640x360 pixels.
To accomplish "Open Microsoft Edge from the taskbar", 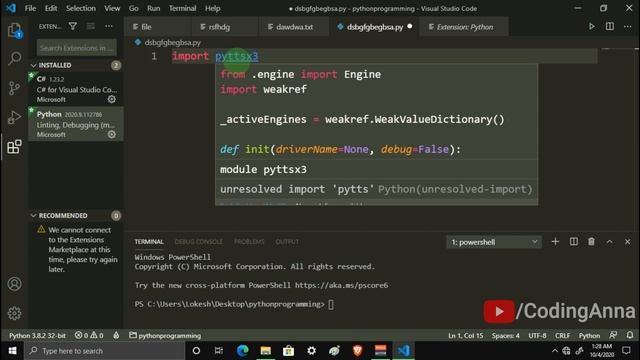I will [x=242, y=351].
